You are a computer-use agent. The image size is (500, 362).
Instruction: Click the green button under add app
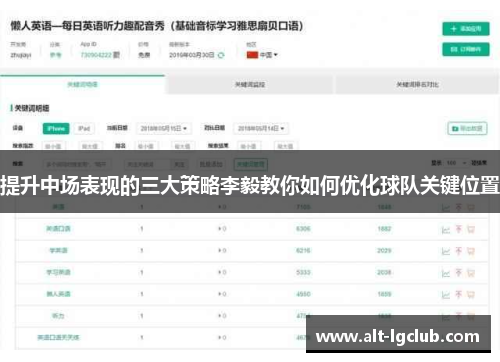[x=466, y=49]
